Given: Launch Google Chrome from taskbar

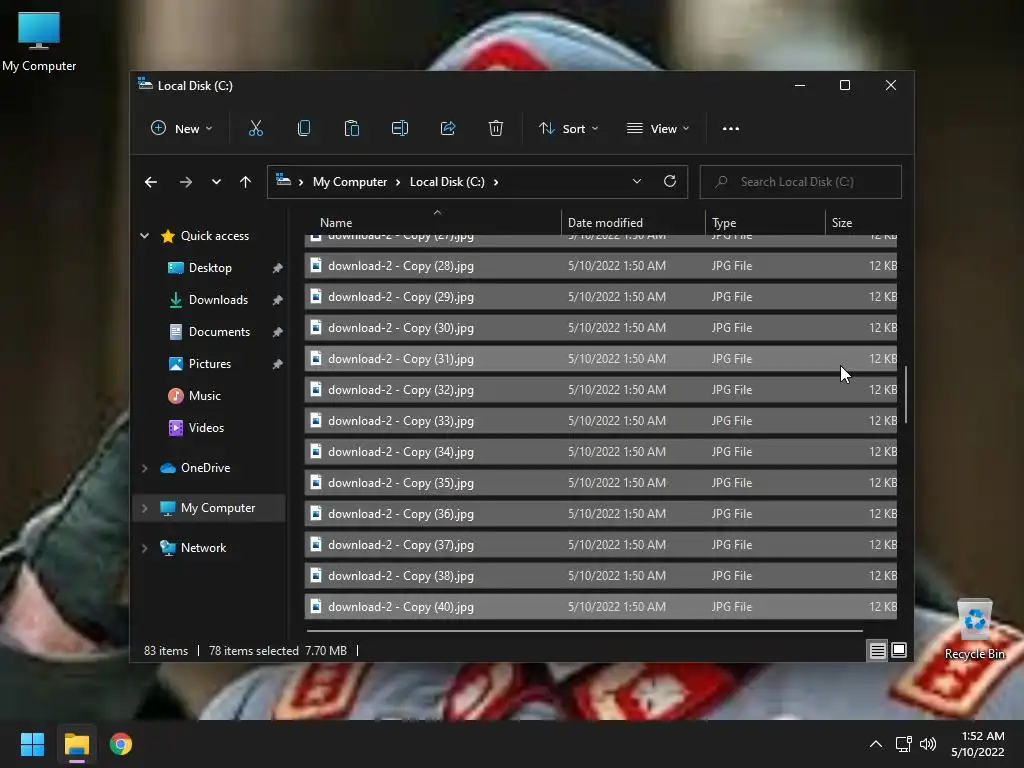Looking at the screenshot, I should [x=121, y=744].
